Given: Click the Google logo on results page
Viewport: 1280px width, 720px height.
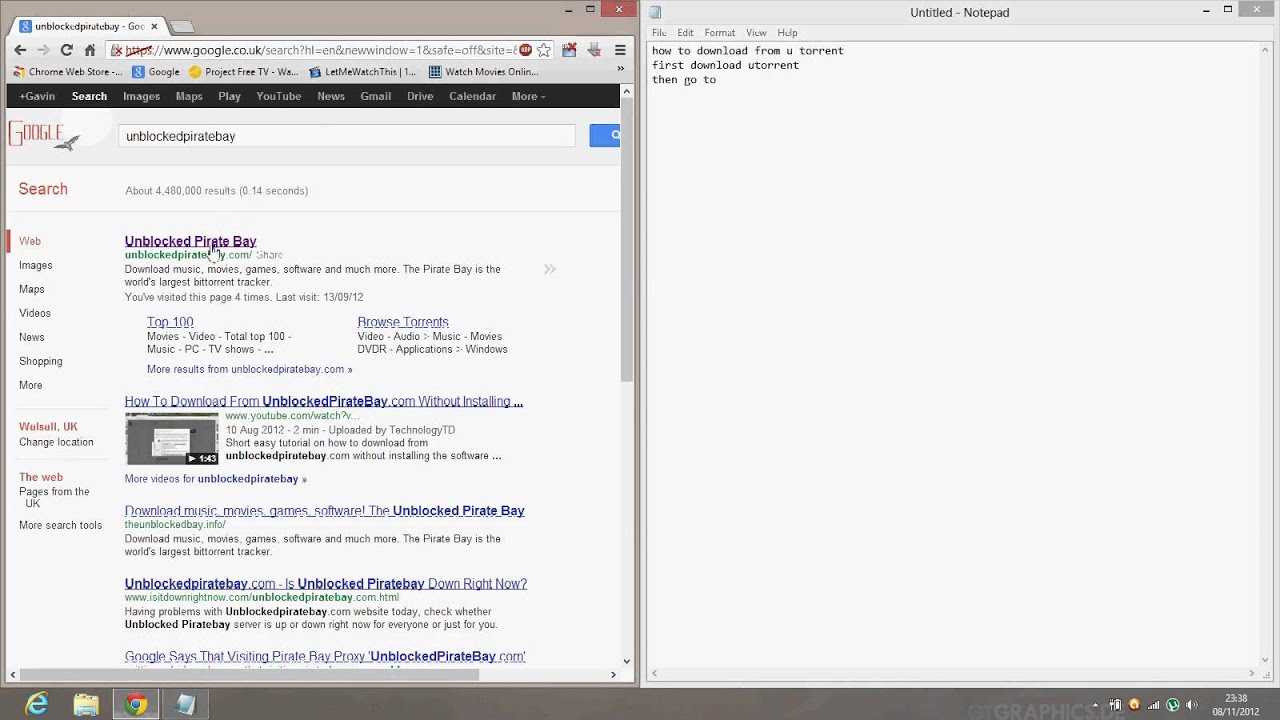Looking at the screenshot, I should (x=44, y=136).
